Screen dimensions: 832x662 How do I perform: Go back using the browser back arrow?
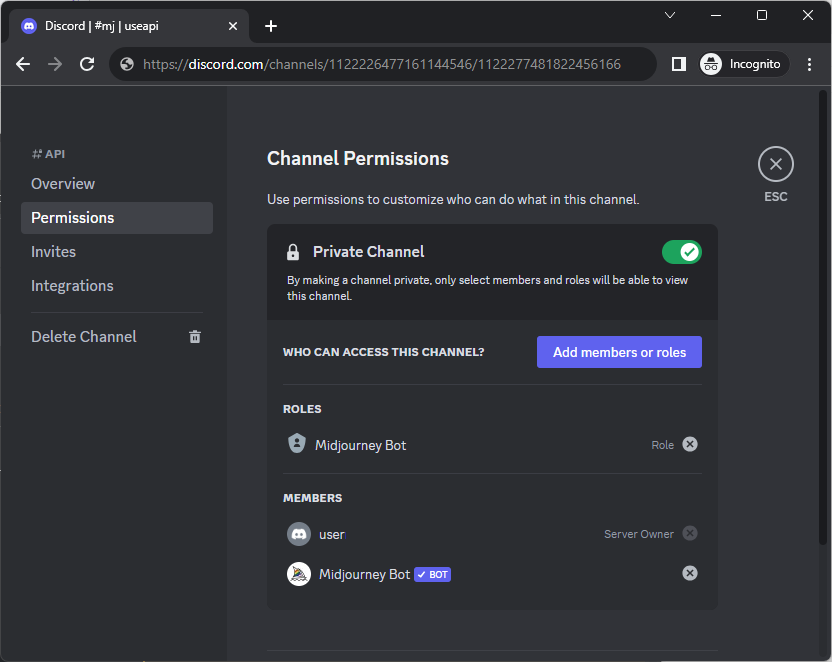coord(23,64)
